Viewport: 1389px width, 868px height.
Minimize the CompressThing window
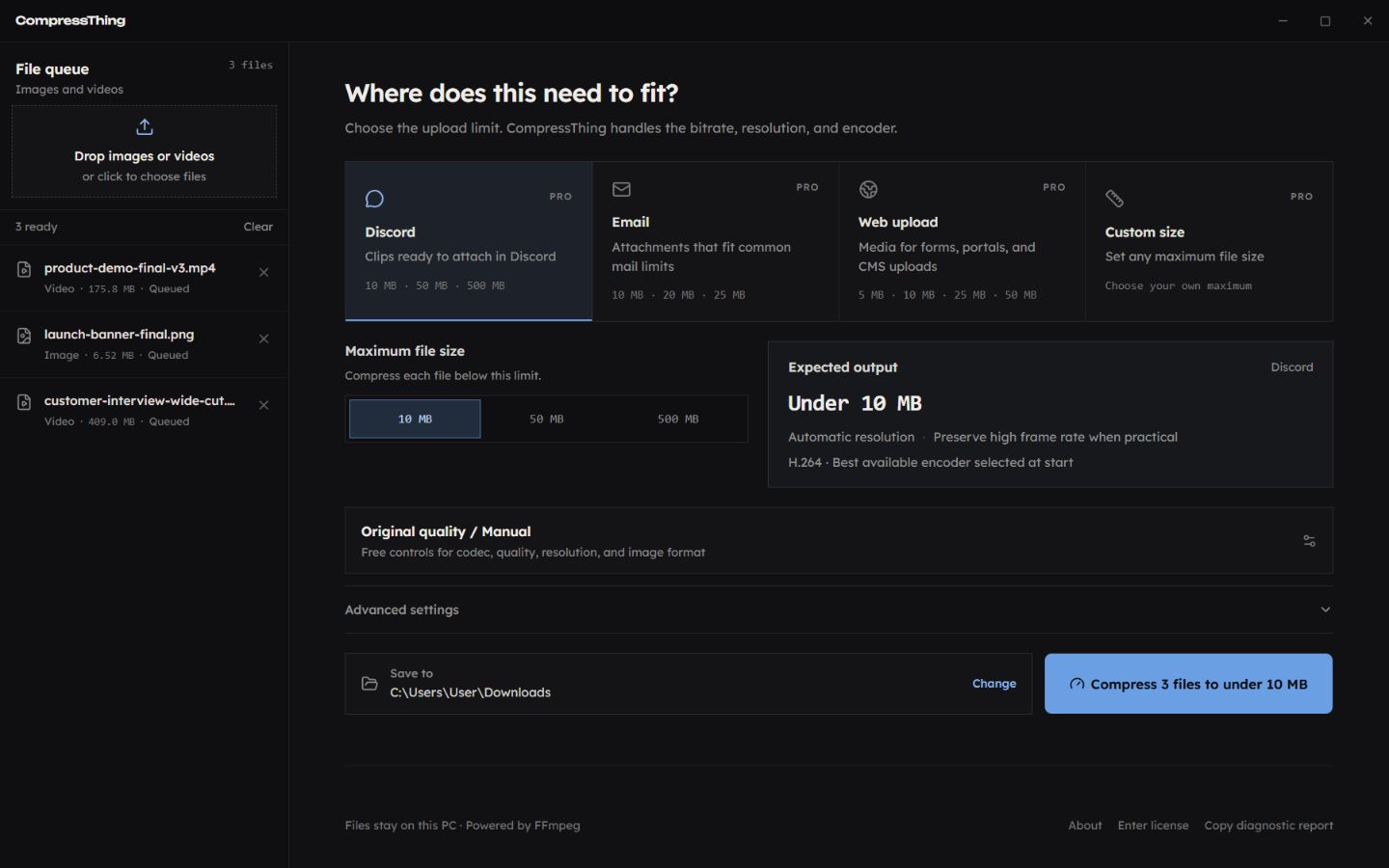(1283, 20)
